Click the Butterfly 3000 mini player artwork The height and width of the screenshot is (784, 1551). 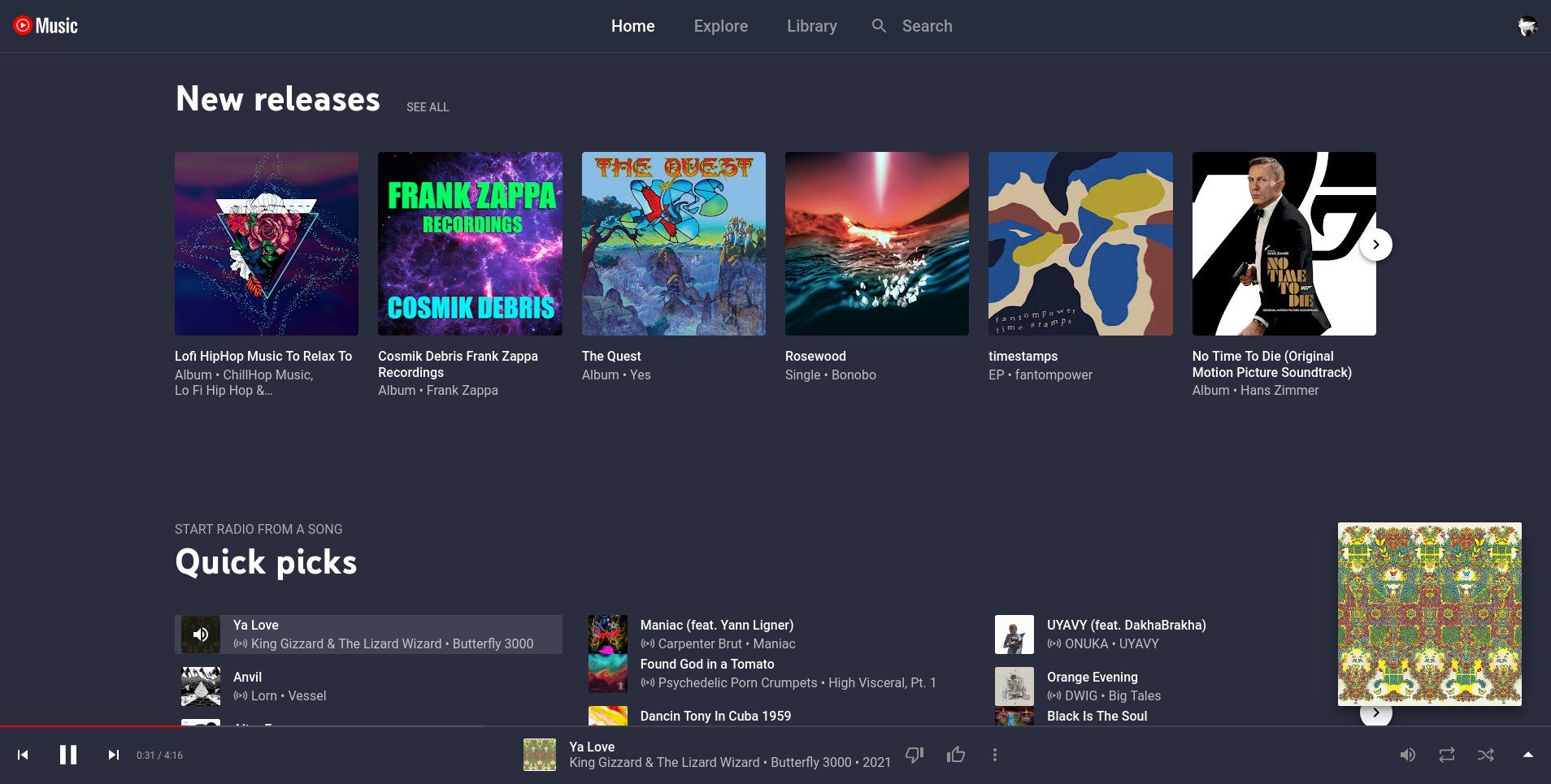[1430, 613]
